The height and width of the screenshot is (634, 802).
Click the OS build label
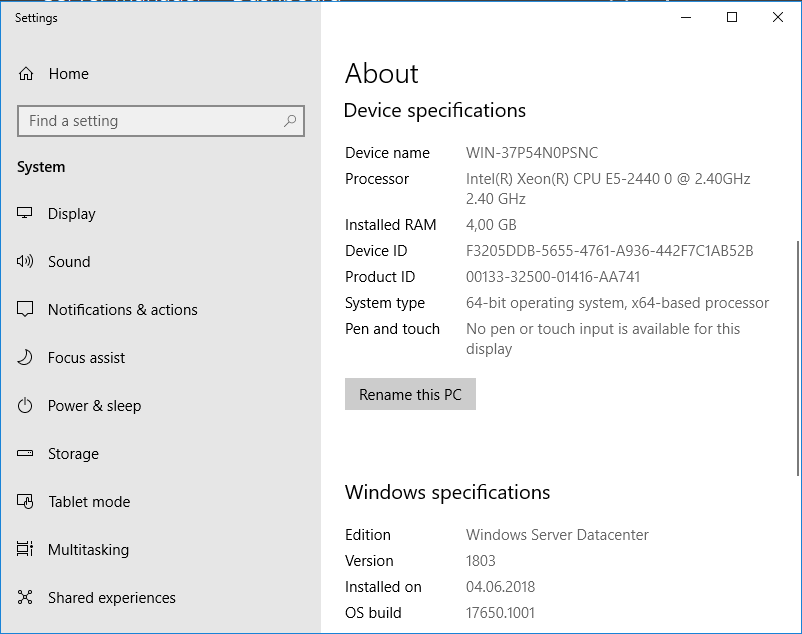(373, 613)
